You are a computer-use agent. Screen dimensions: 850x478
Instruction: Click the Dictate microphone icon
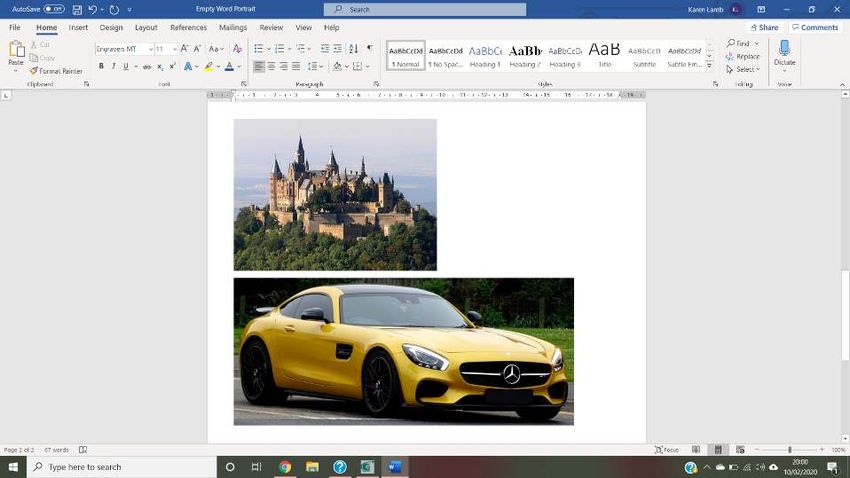[784, 48]
